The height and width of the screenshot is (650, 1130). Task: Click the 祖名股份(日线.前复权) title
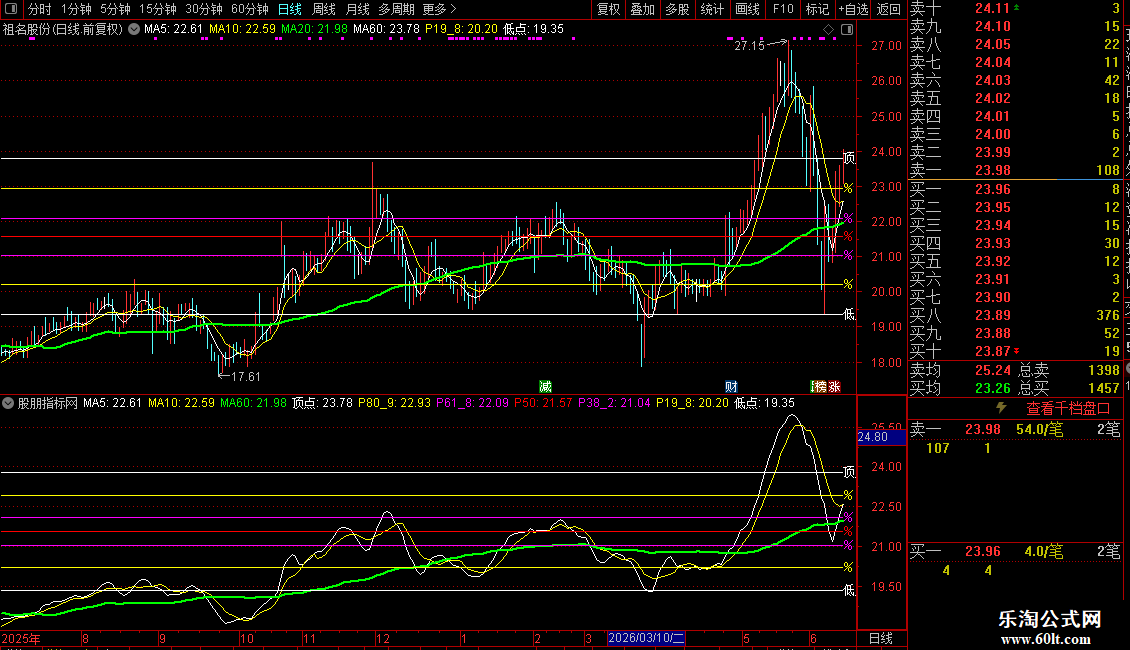[63, 29]
